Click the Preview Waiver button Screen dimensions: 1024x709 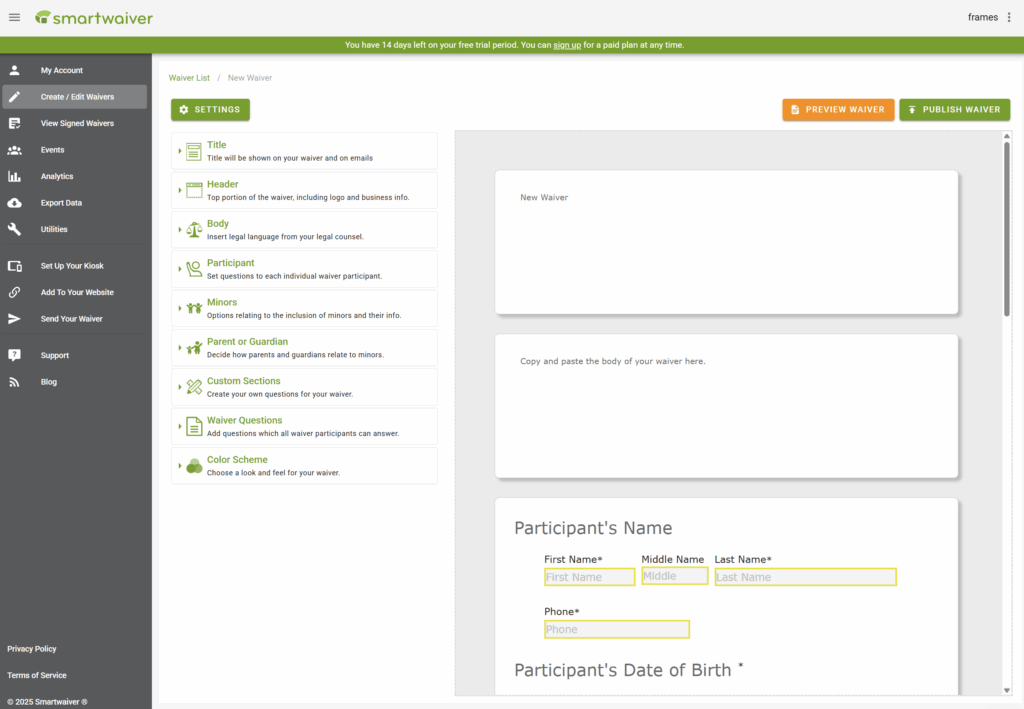pos(838,110)
